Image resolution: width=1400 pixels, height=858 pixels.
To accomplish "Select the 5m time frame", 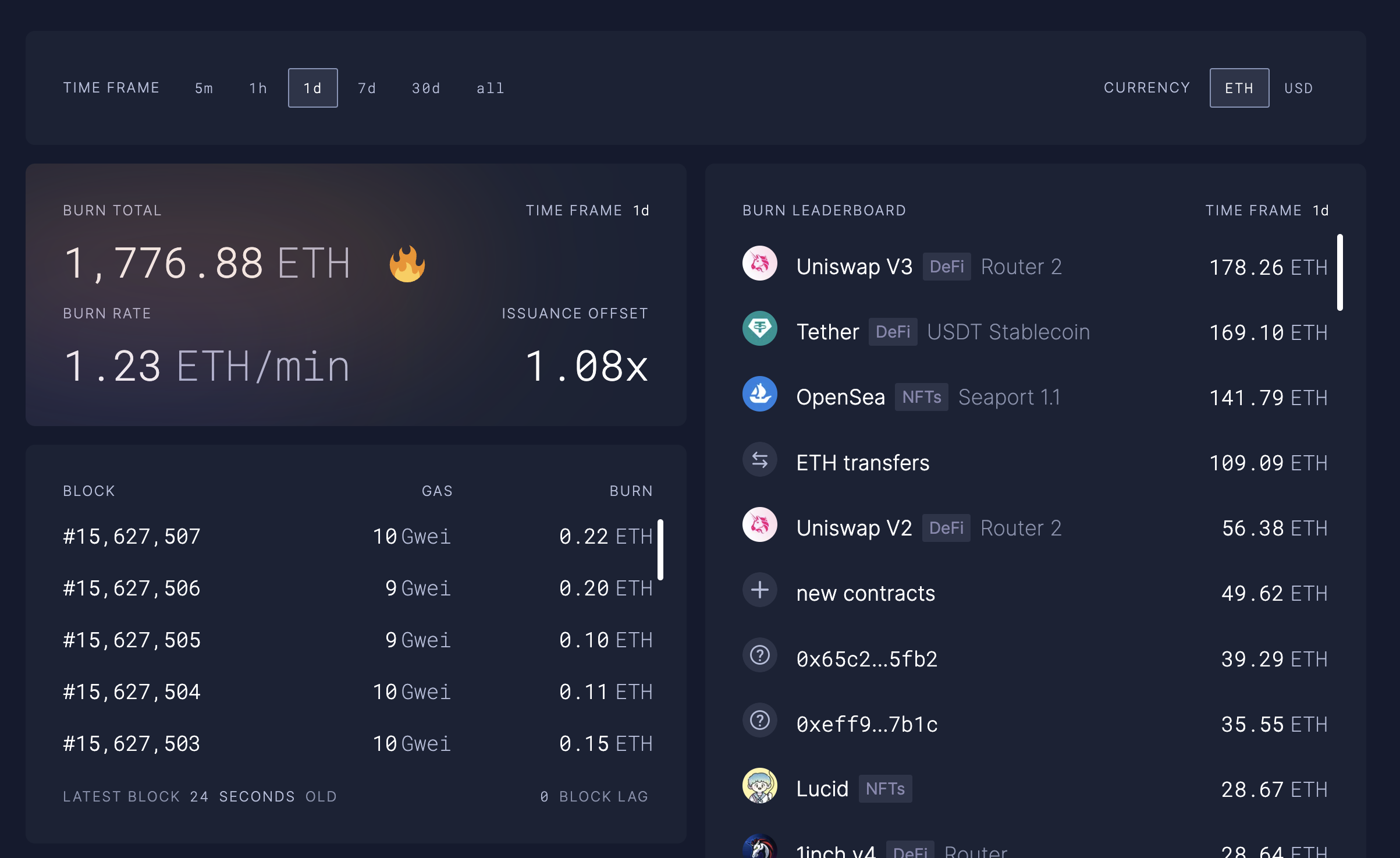I will (204, 88).
